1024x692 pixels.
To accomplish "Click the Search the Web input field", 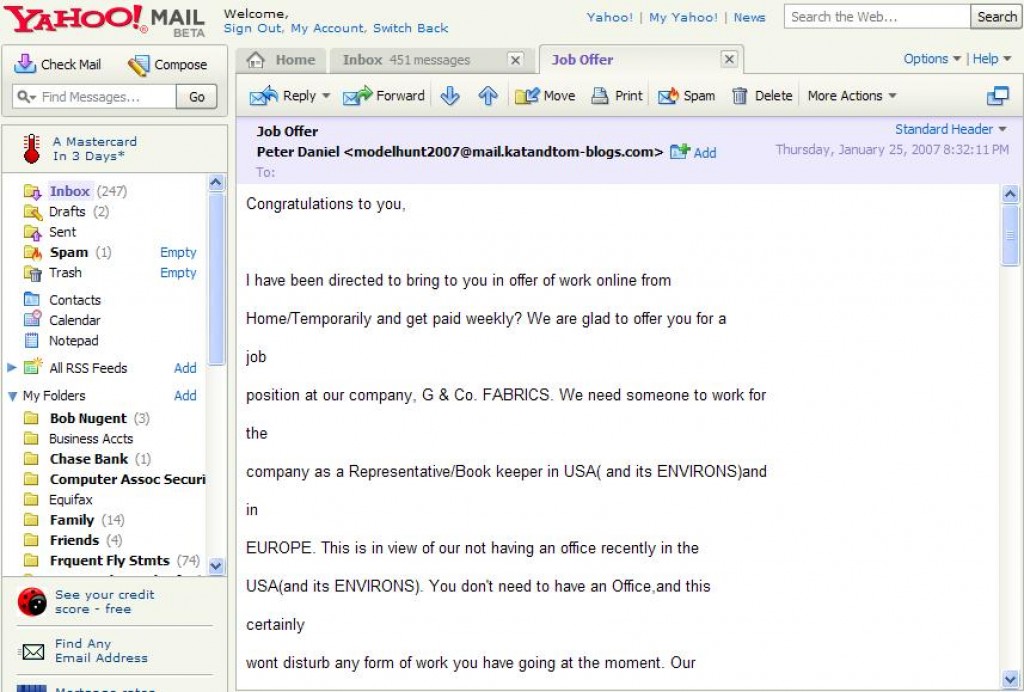I will (877, 17).
